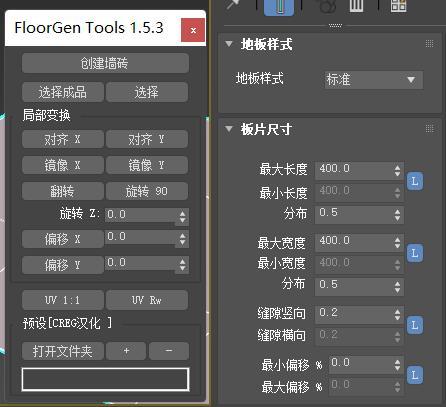Click the grip dots of 地板样式 rollout
The width and height of the screenshot is (446, 407).
click(x=429, y=44)
